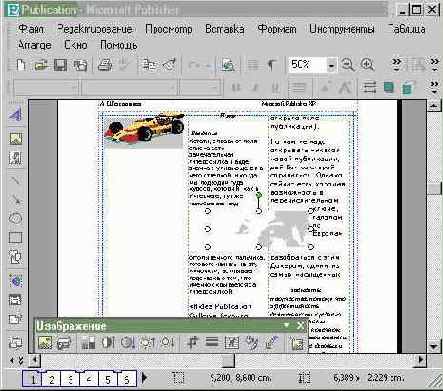
Task: Click next-pages arrow after page tabs
Action: pos(144,378)
